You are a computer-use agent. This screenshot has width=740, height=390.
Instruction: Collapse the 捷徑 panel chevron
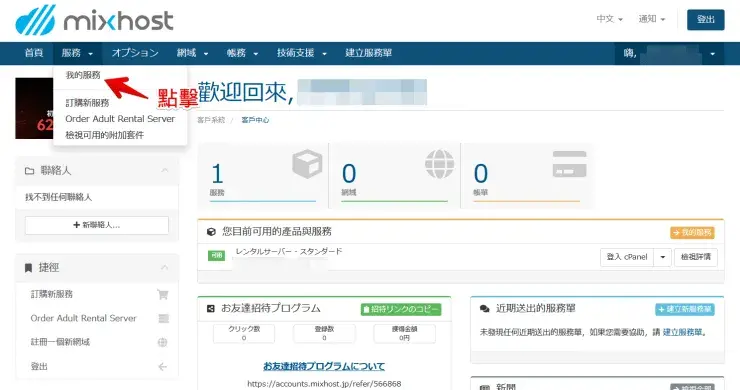[x=164, y=267]
